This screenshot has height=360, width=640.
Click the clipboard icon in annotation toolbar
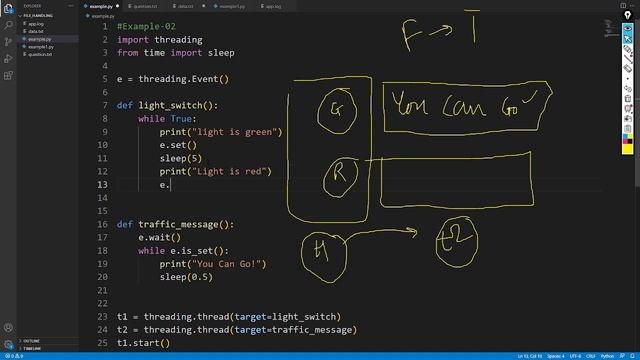[x=628, y=129]
